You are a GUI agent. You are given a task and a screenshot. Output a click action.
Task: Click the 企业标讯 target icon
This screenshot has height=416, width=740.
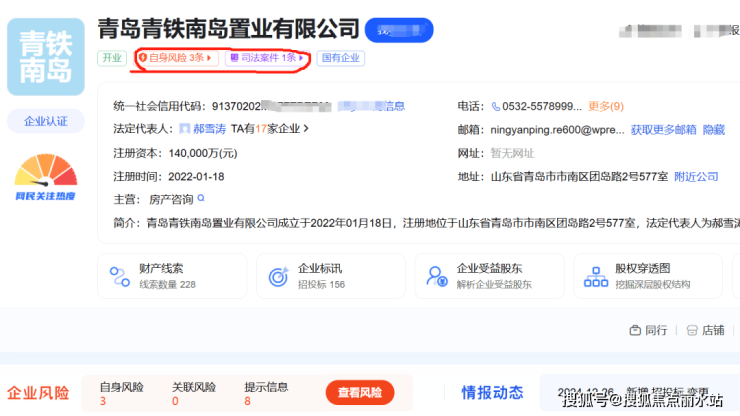(278, 276)
